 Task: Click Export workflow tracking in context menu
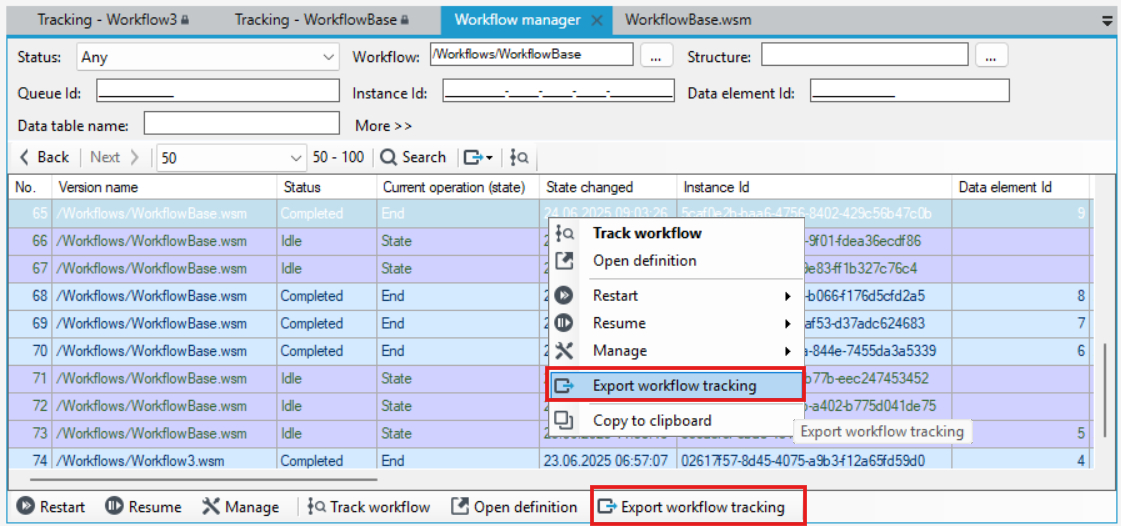[675, 386]
